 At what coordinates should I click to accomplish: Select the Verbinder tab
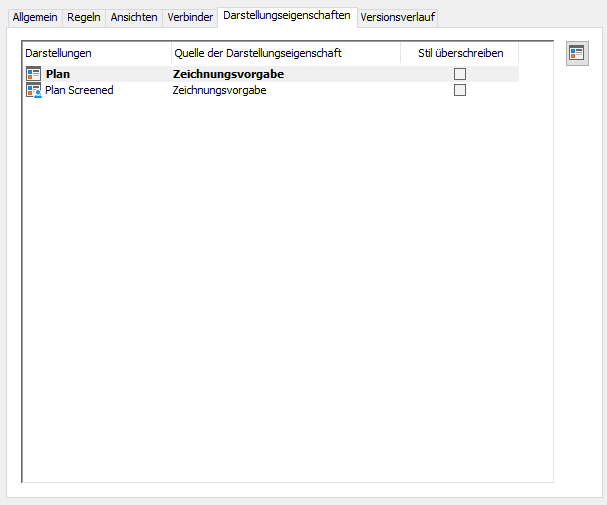[190, 17]
